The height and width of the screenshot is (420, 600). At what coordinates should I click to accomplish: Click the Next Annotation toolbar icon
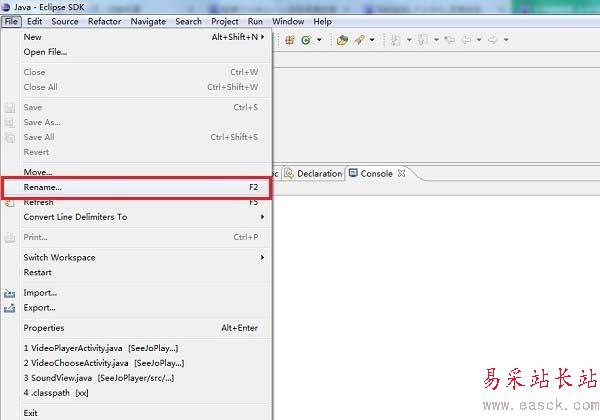396,40
